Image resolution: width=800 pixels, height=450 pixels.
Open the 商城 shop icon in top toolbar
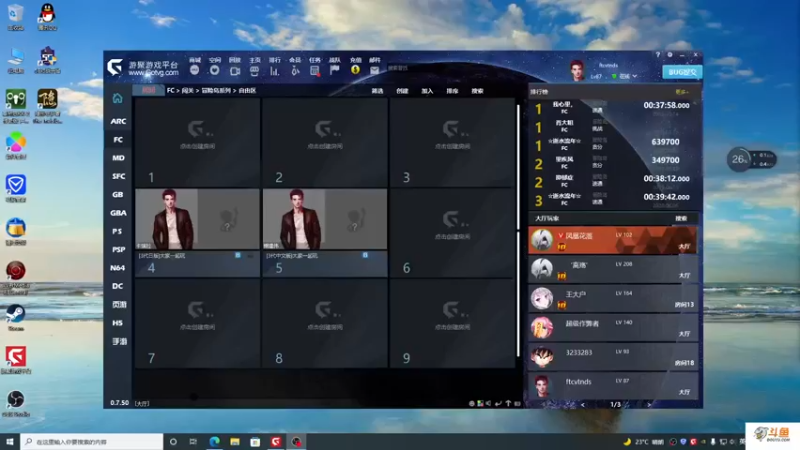(194, 70)
